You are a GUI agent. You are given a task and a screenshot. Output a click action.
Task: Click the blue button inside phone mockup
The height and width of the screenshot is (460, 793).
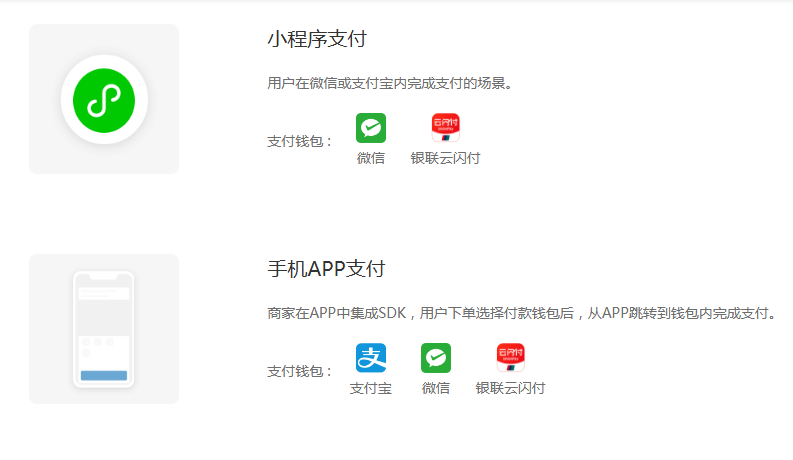click(x=104, y=376)
